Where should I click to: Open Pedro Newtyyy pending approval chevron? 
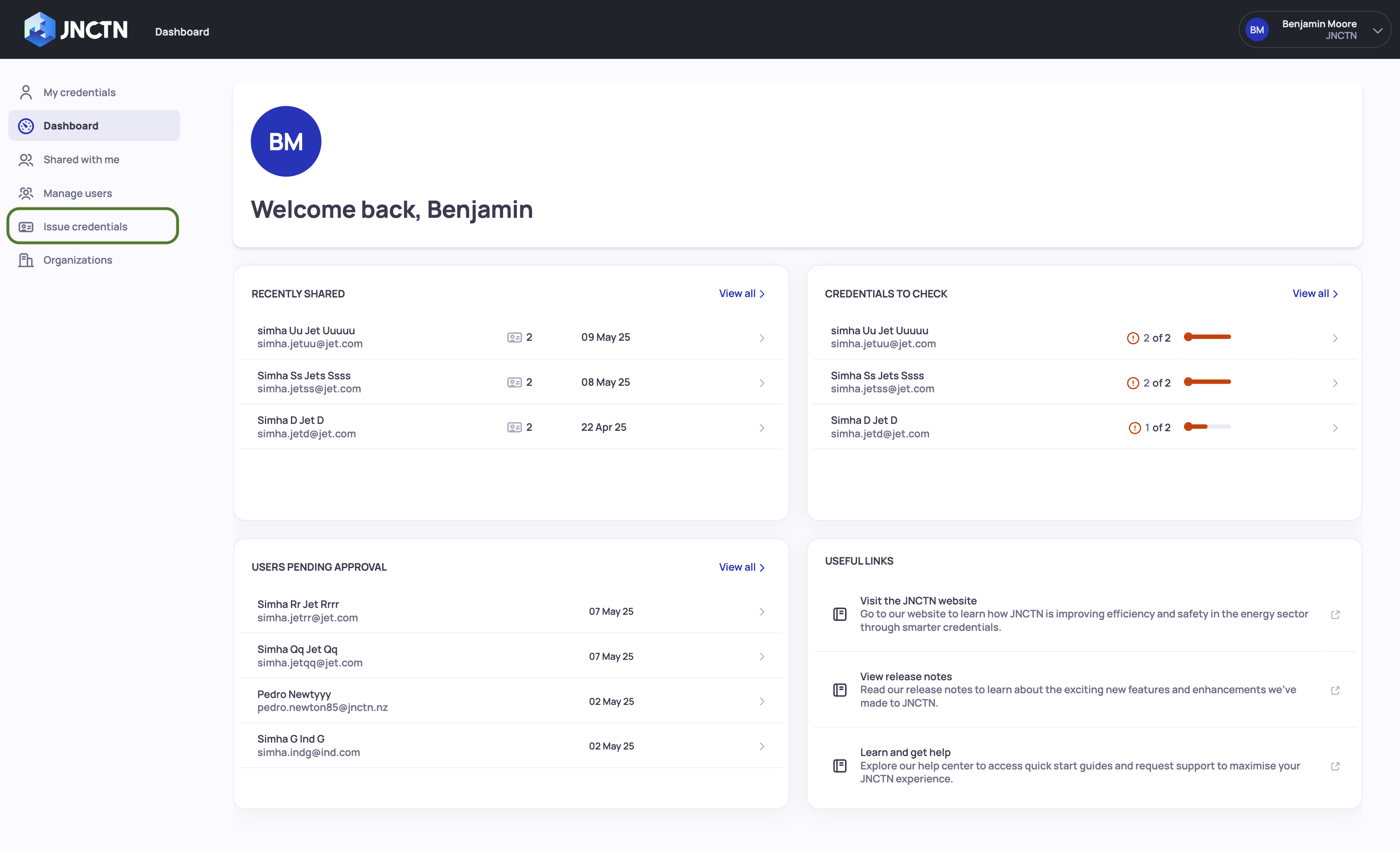click(x=761, y=701)
